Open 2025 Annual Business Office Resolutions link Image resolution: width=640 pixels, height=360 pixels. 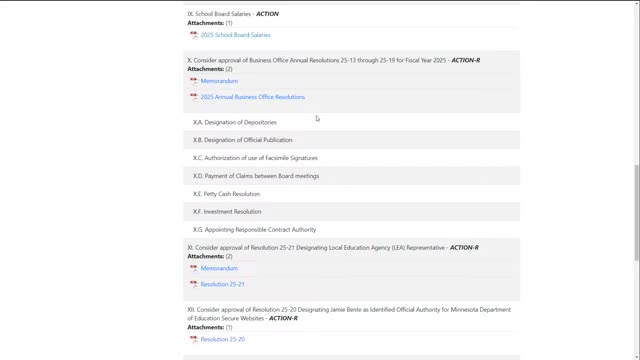253,97
